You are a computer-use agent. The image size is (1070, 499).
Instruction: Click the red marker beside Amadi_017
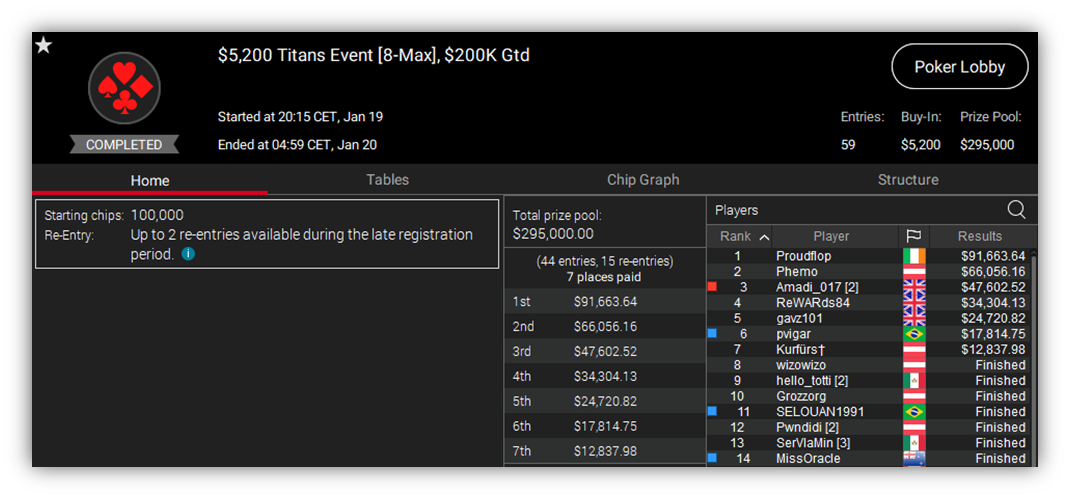(x=712, y=287)
